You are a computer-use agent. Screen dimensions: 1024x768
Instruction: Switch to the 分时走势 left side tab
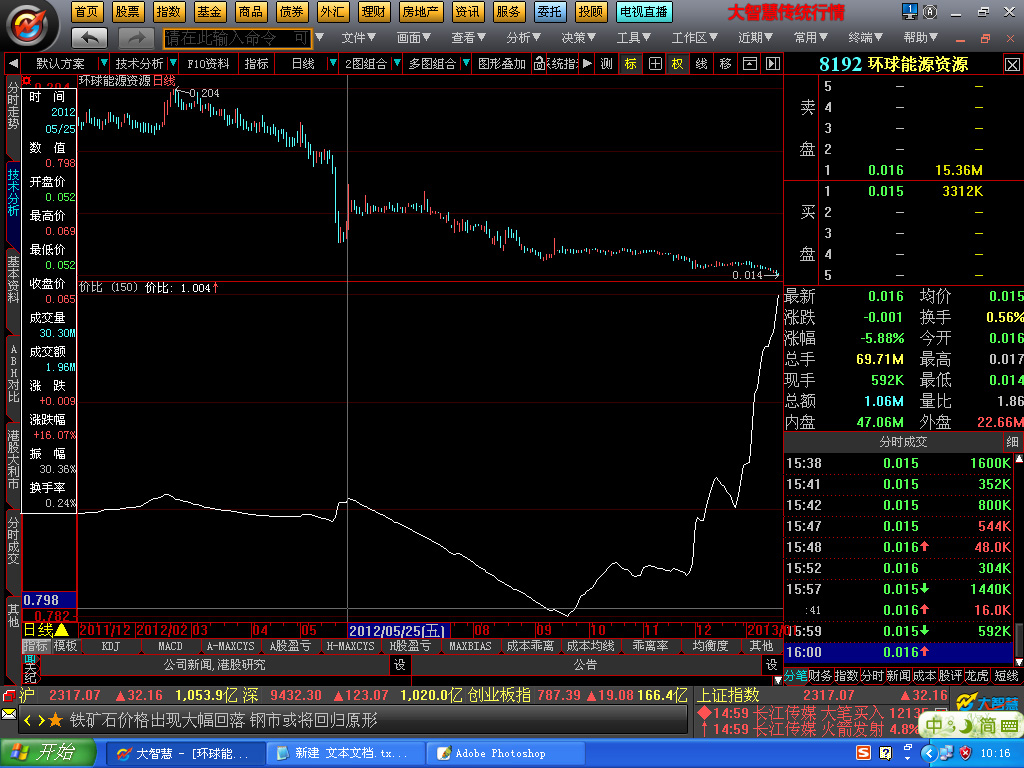point(13,104)
